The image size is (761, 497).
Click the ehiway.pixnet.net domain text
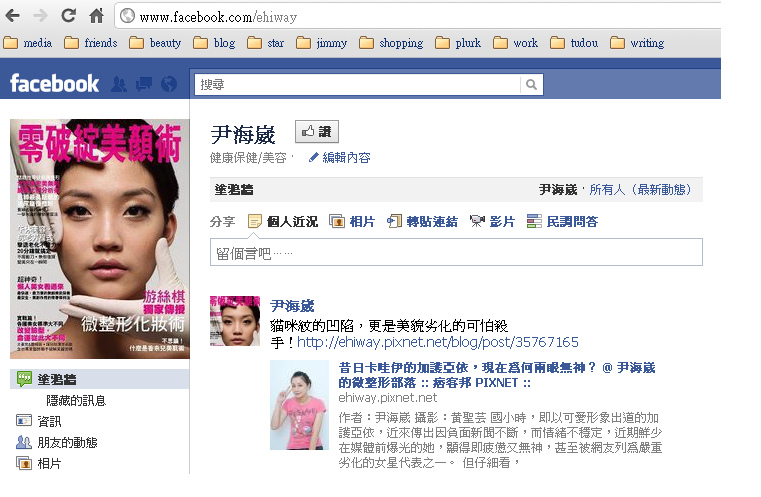[x=388, y=398]
